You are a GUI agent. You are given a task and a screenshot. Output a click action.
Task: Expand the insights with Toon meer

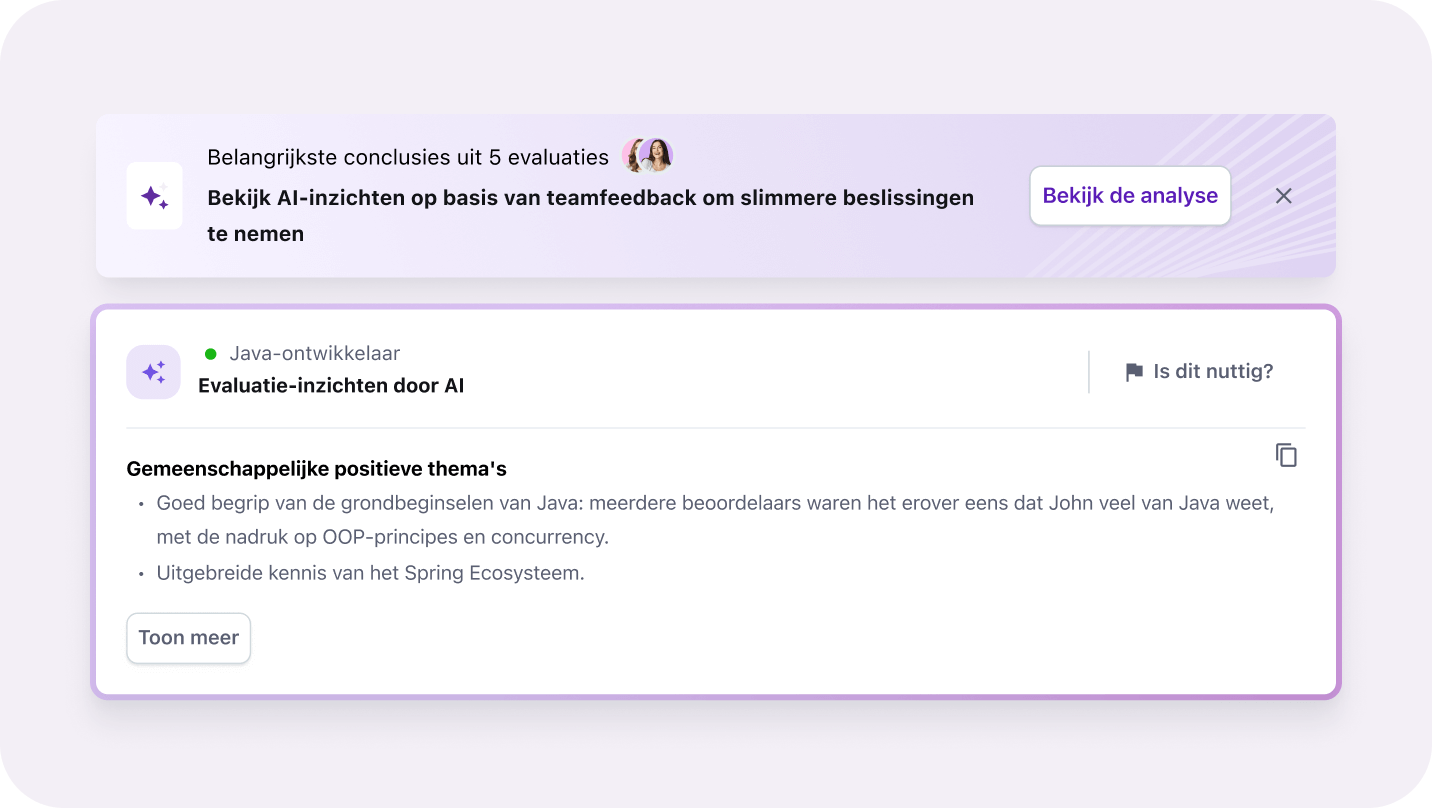[x=188, y=638]
